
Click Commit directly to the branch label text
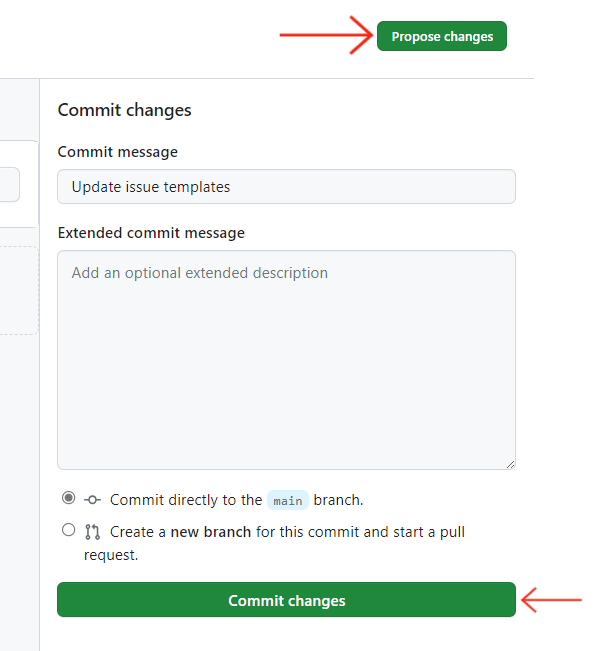coord(237,500)
